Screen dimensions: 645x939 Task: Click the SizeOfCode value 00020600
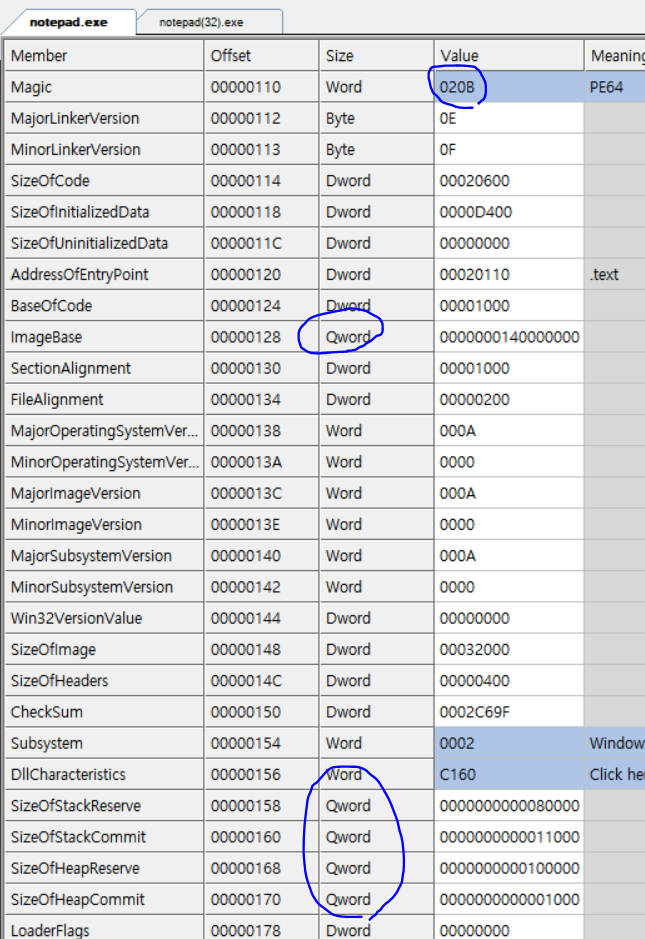(509, 181)
